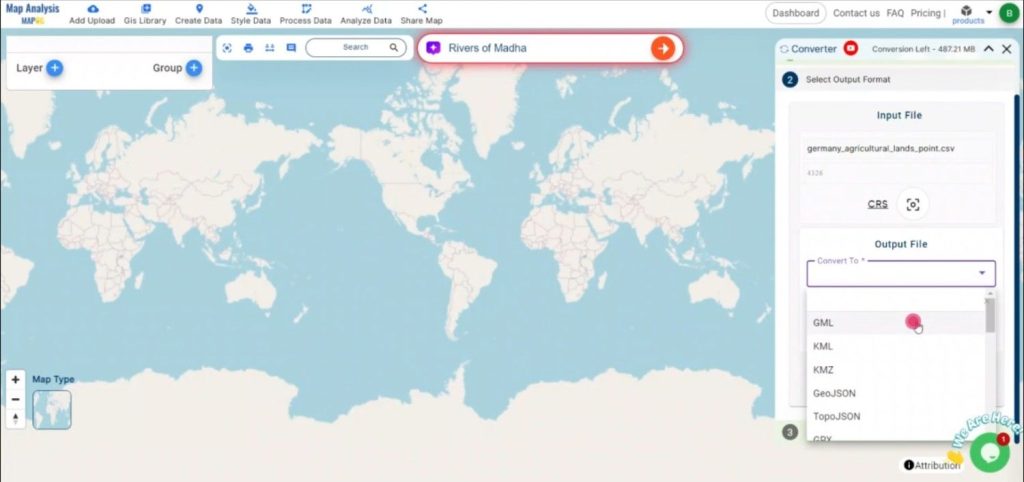Go to the Pricing link
This screenshot has height=482, width=1024.
pos(926,13)
